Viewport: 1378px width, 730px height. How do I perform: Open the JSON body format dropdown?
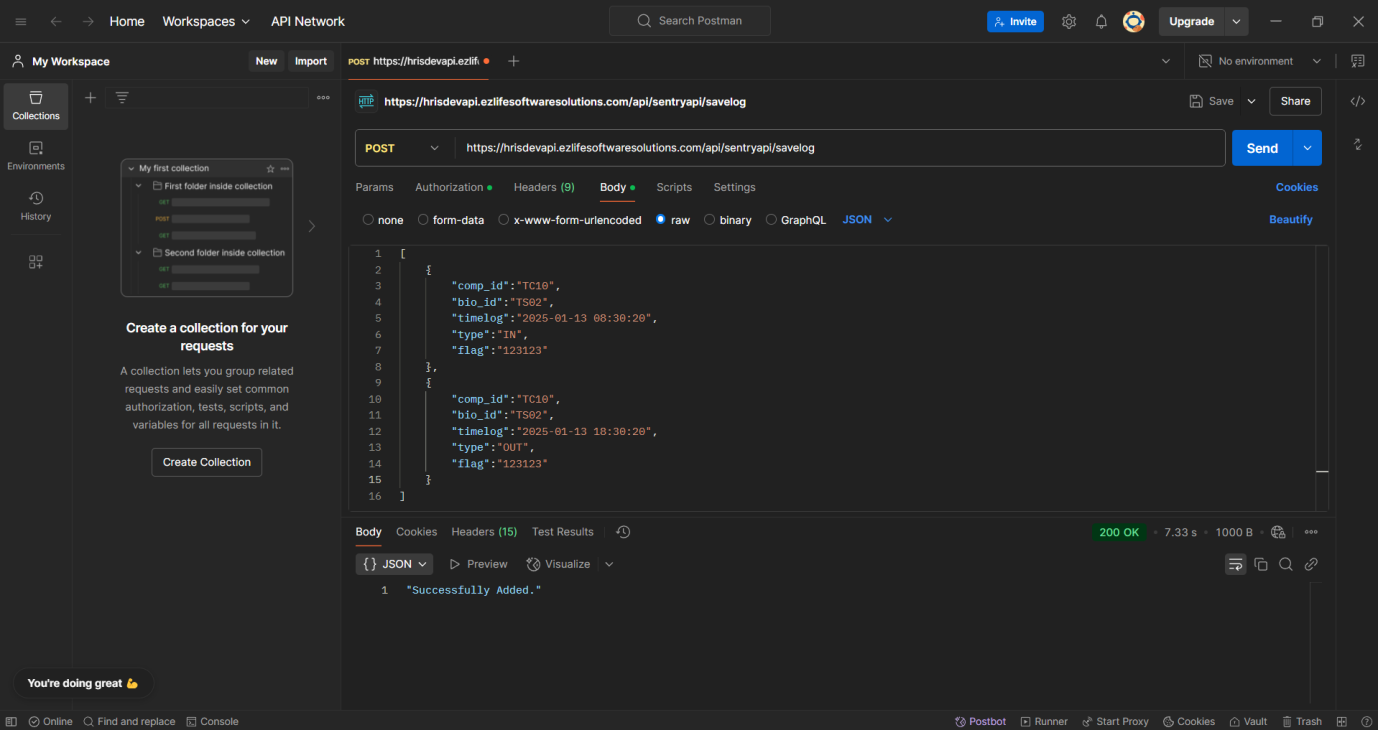click(867, 220)
